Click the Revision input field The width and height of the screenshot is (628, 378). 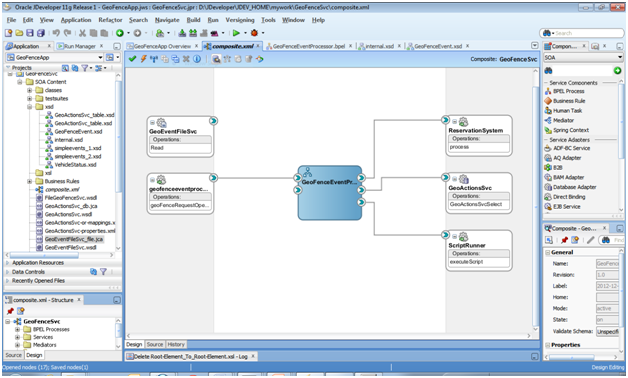607,275
